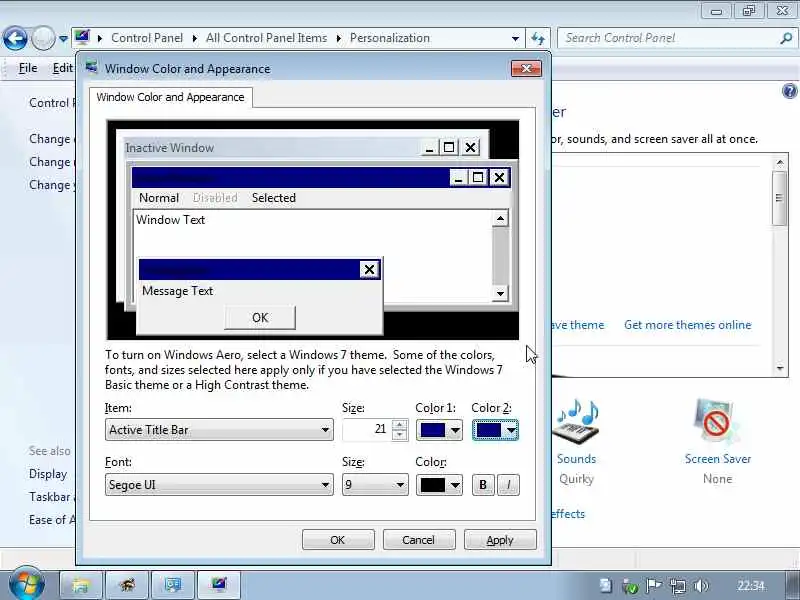Click the computer icon in address bar
Screen dimensions: 800x600
[x=82, y=37]
